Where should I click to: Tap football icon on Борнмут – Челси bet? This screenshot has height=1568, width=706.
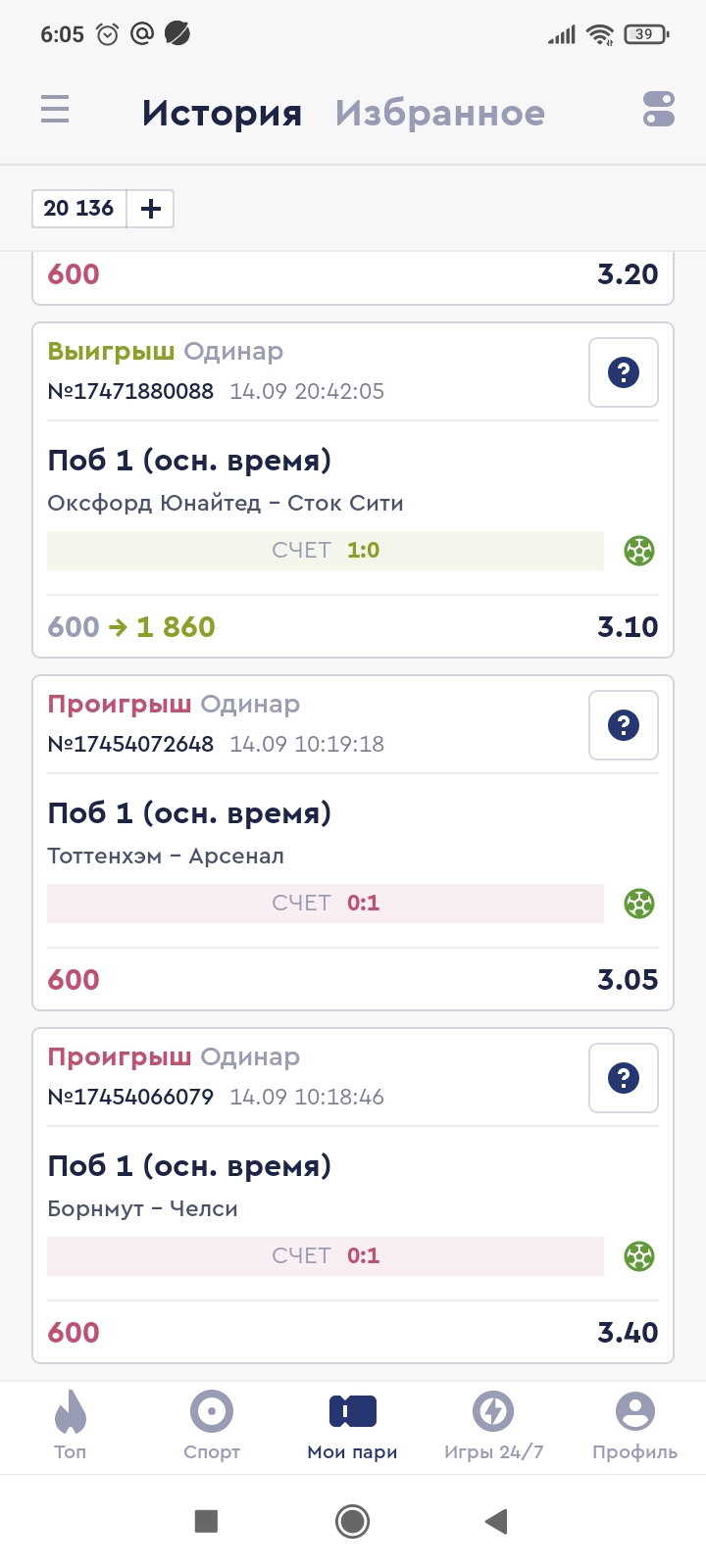tap(639, 1256)
